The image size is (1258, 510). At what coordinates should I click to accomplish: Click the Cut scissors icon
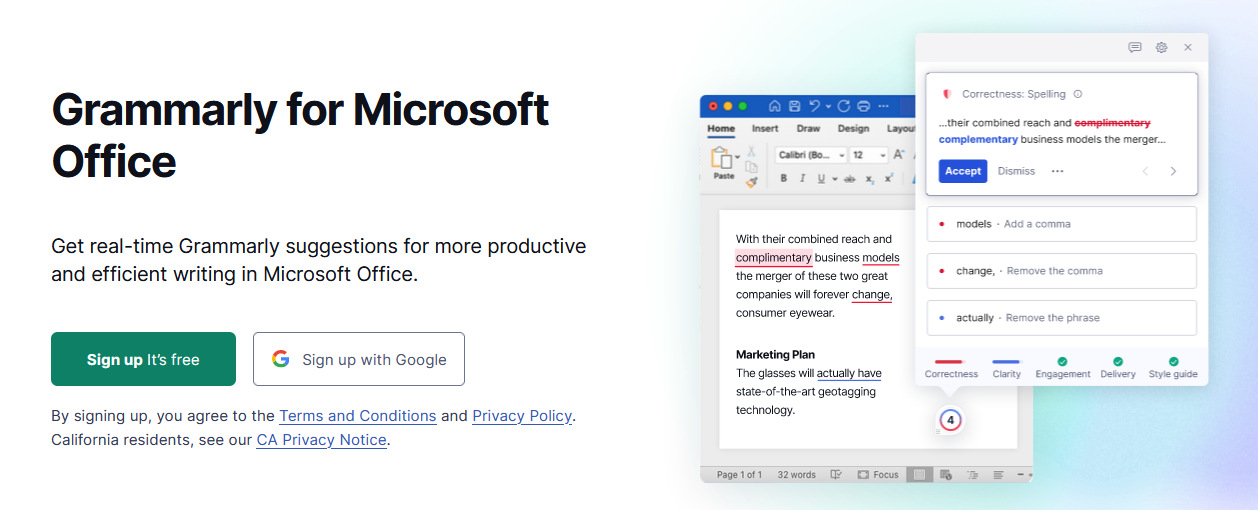coord(751,151)
